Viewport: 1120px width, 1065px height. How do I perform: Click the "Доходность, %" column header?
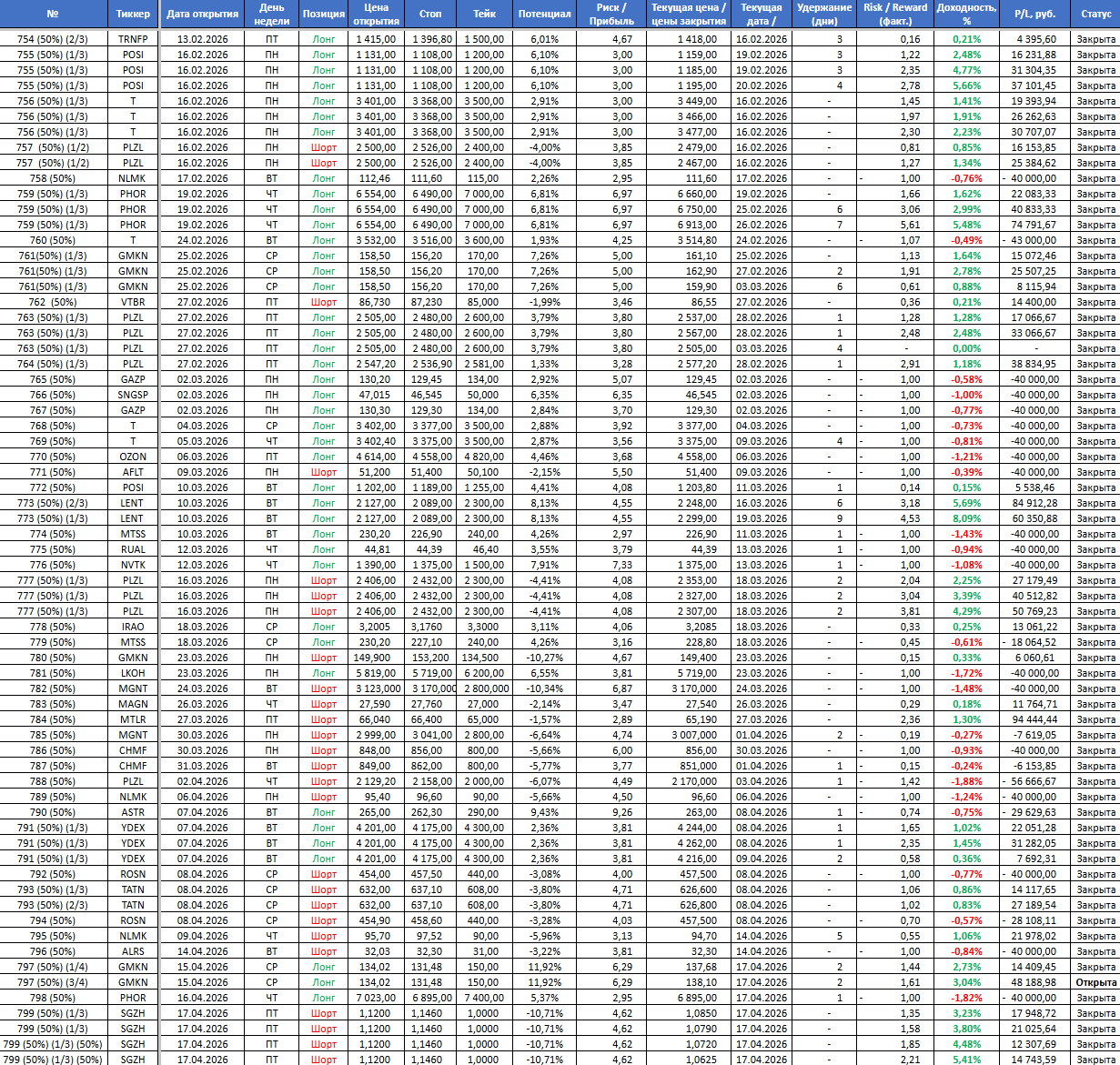pyautogui.click(x=966, y=15)
